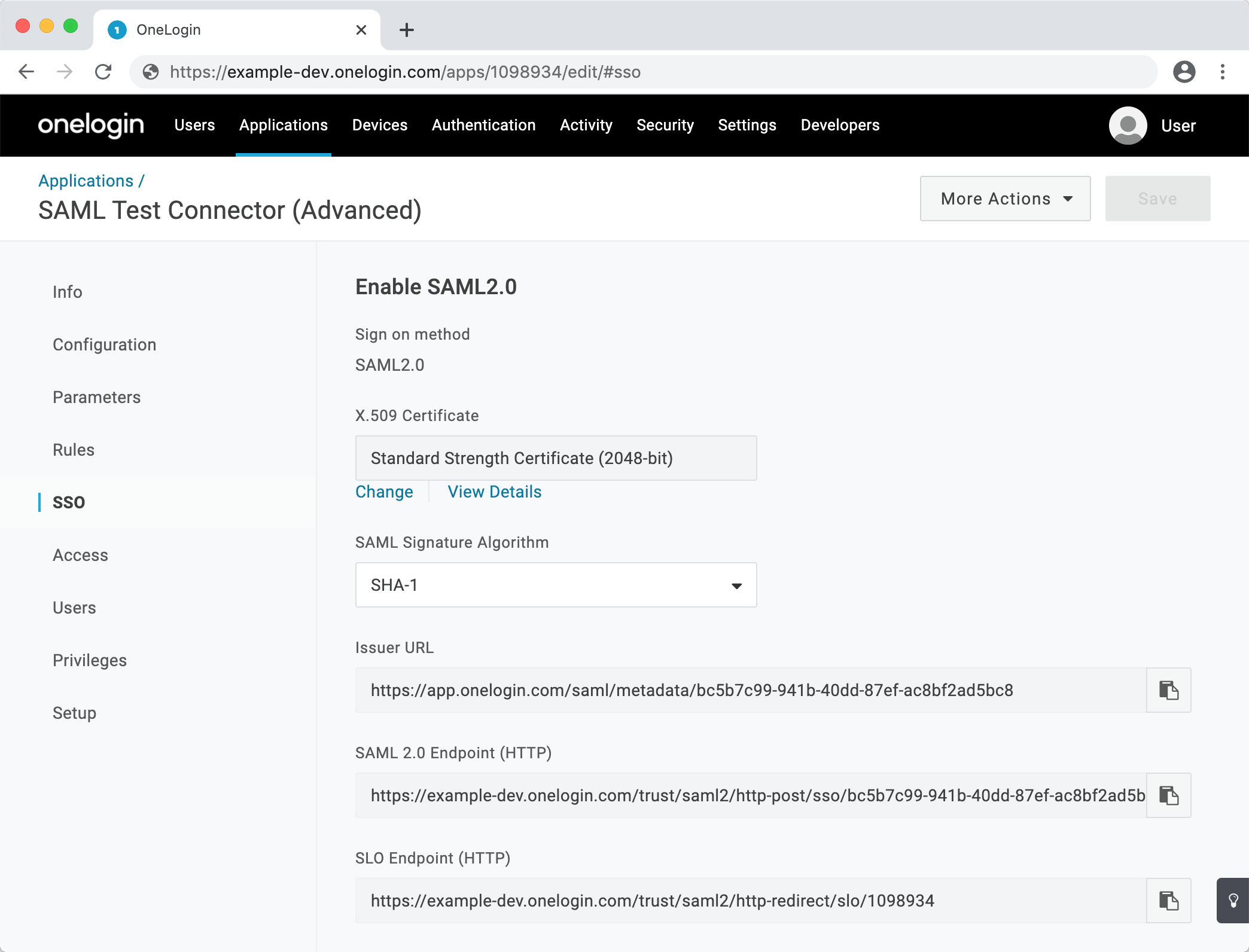Open the Settings navigation menu
1249x952 pixels.
click(747, 125)
